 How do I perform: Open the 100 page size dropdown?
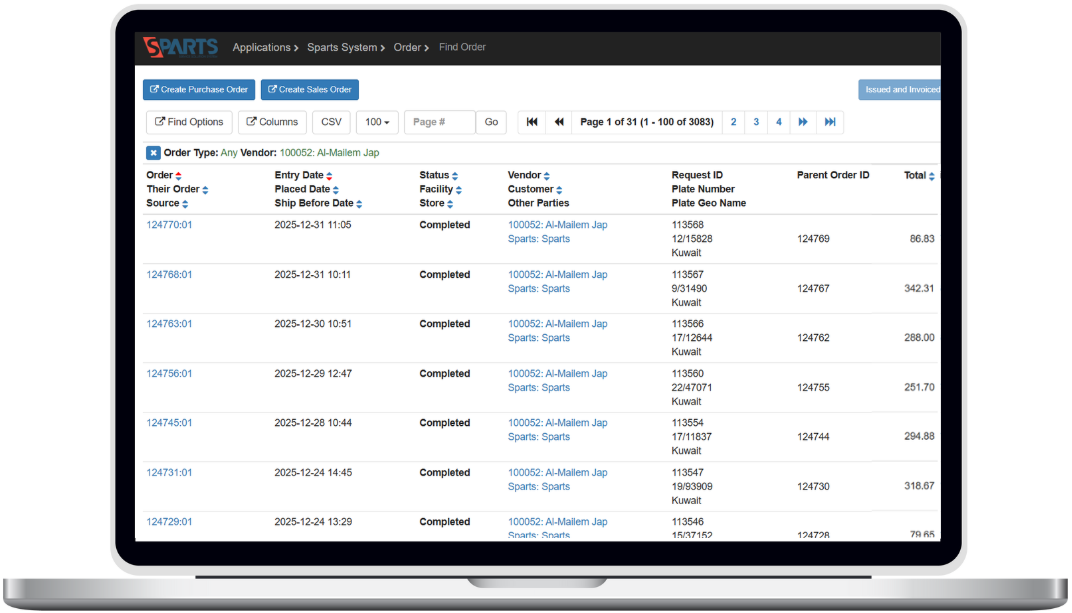tap(377, 122)
